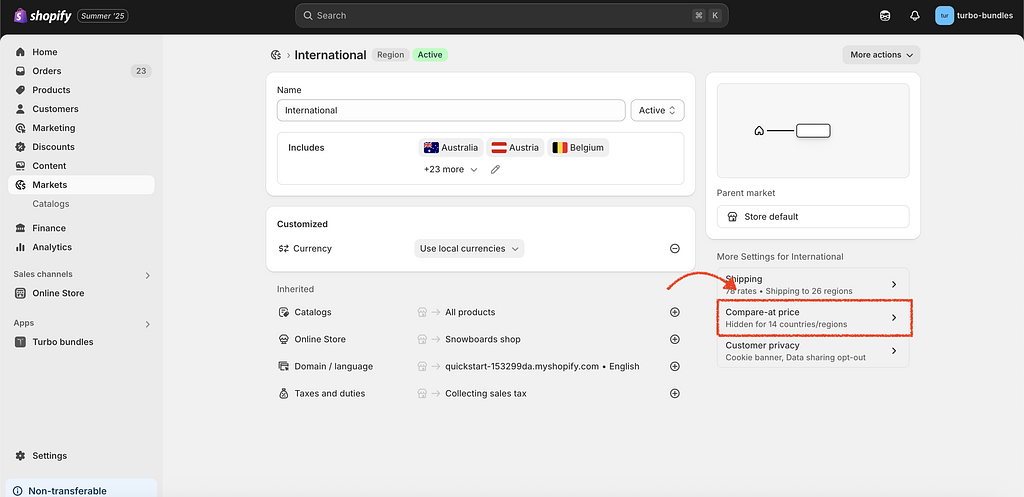Screen dimensions: 1024x497
Task: Click the pencil icon to edit included countries
Action: [495, 170]
